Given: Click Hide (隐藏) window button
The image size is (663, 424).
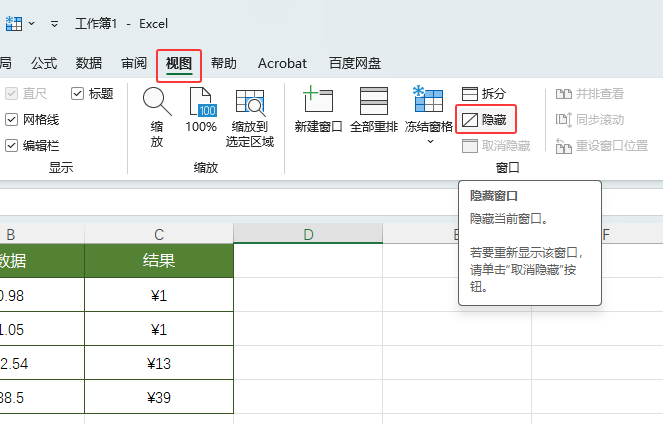Looking at the screenshot, I should pyautogui.click(x=485, y=120).
